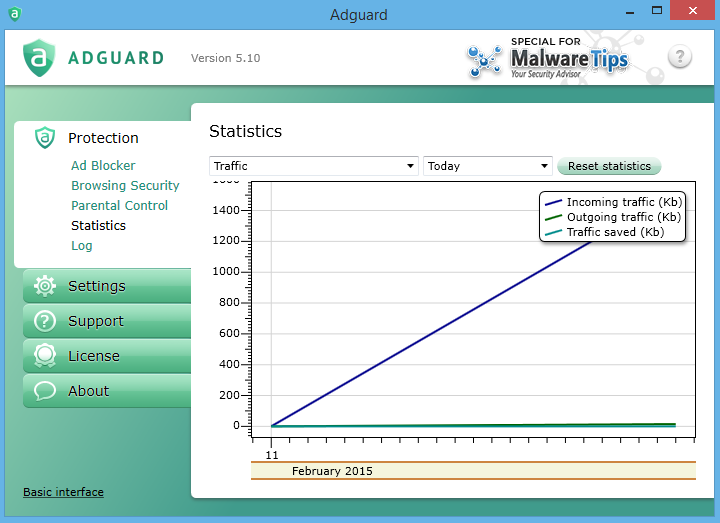720x523 pixels.
Task: Click the ADGUARD wordmark in the header
Action: tap(116, 58)
